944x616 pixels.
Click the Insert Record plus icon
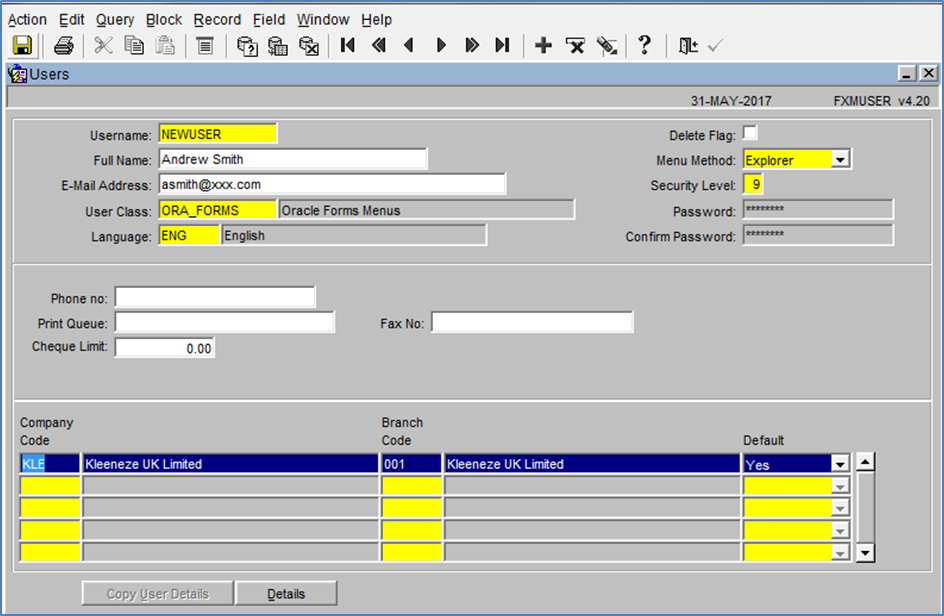543,45
